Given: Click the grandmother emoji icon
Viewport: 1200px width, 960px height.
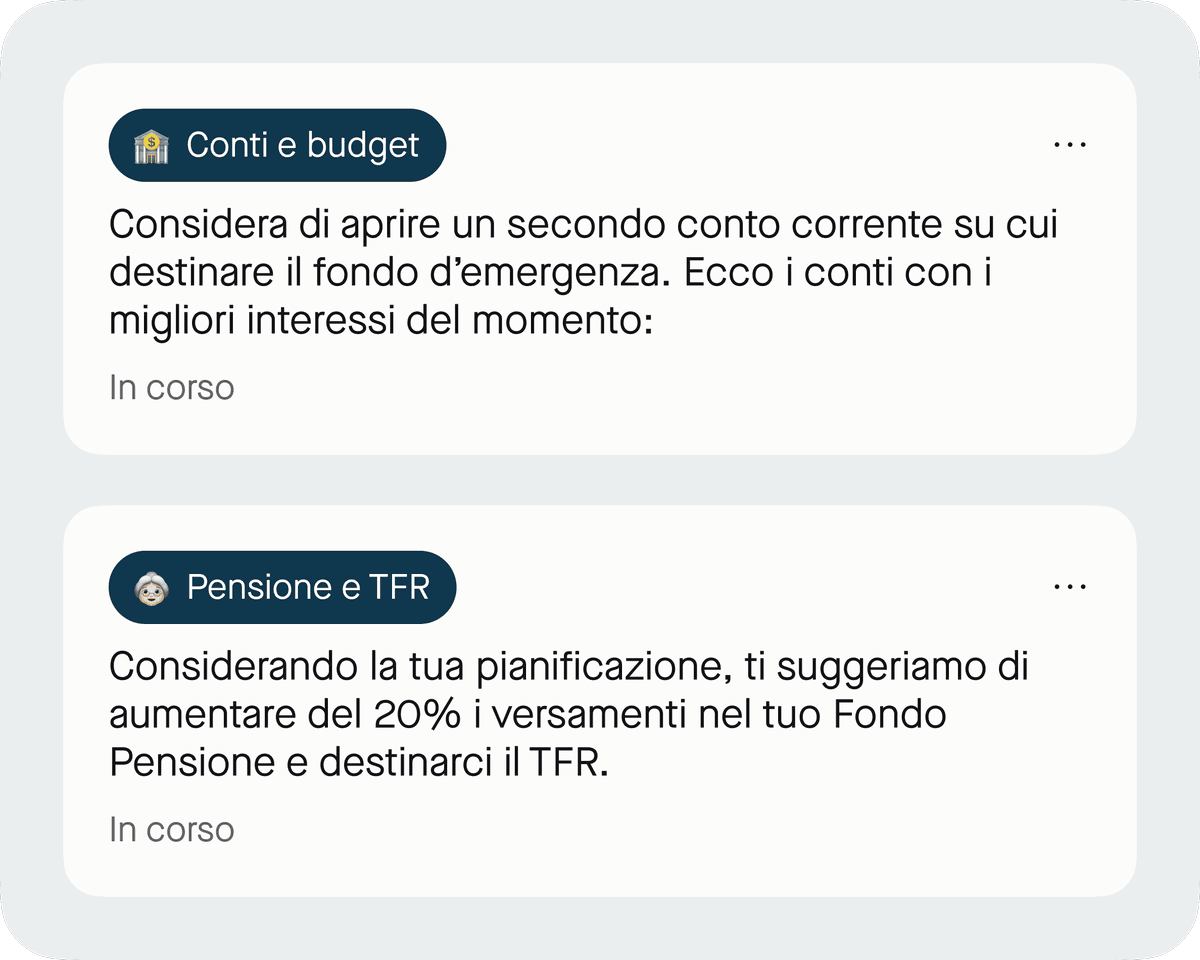Looking at the screenshot, I should click(152, 588).
